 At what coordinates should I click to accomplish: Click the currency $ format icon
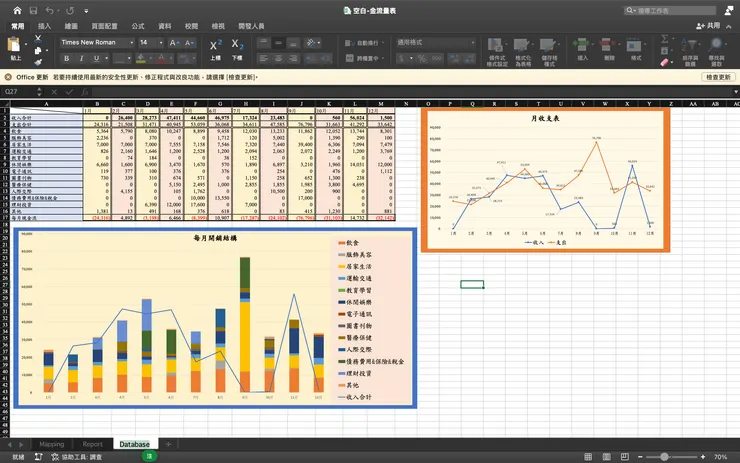[x=402, y=59]
